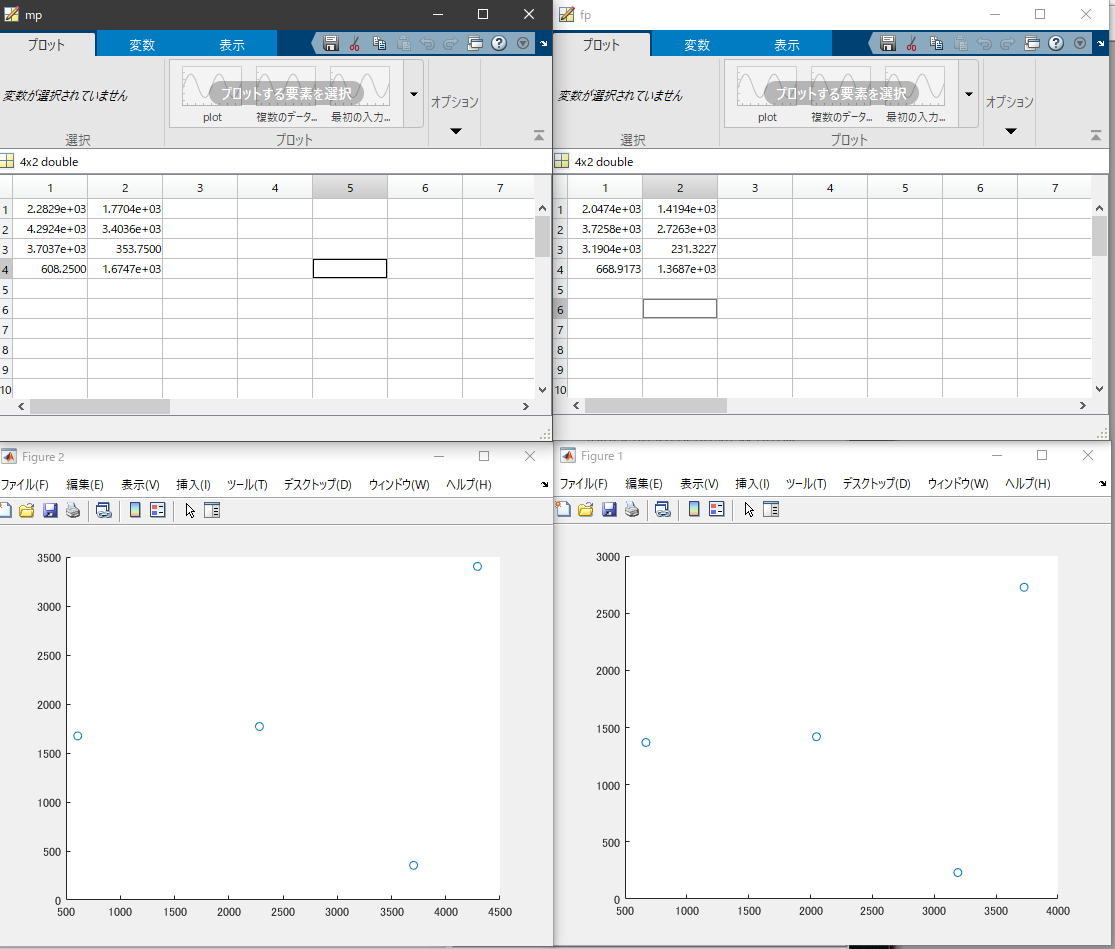Viewport: 1115px width, 949px height.
Task: Click Save icon in fp window toolbar
Action: pos(887,43)
